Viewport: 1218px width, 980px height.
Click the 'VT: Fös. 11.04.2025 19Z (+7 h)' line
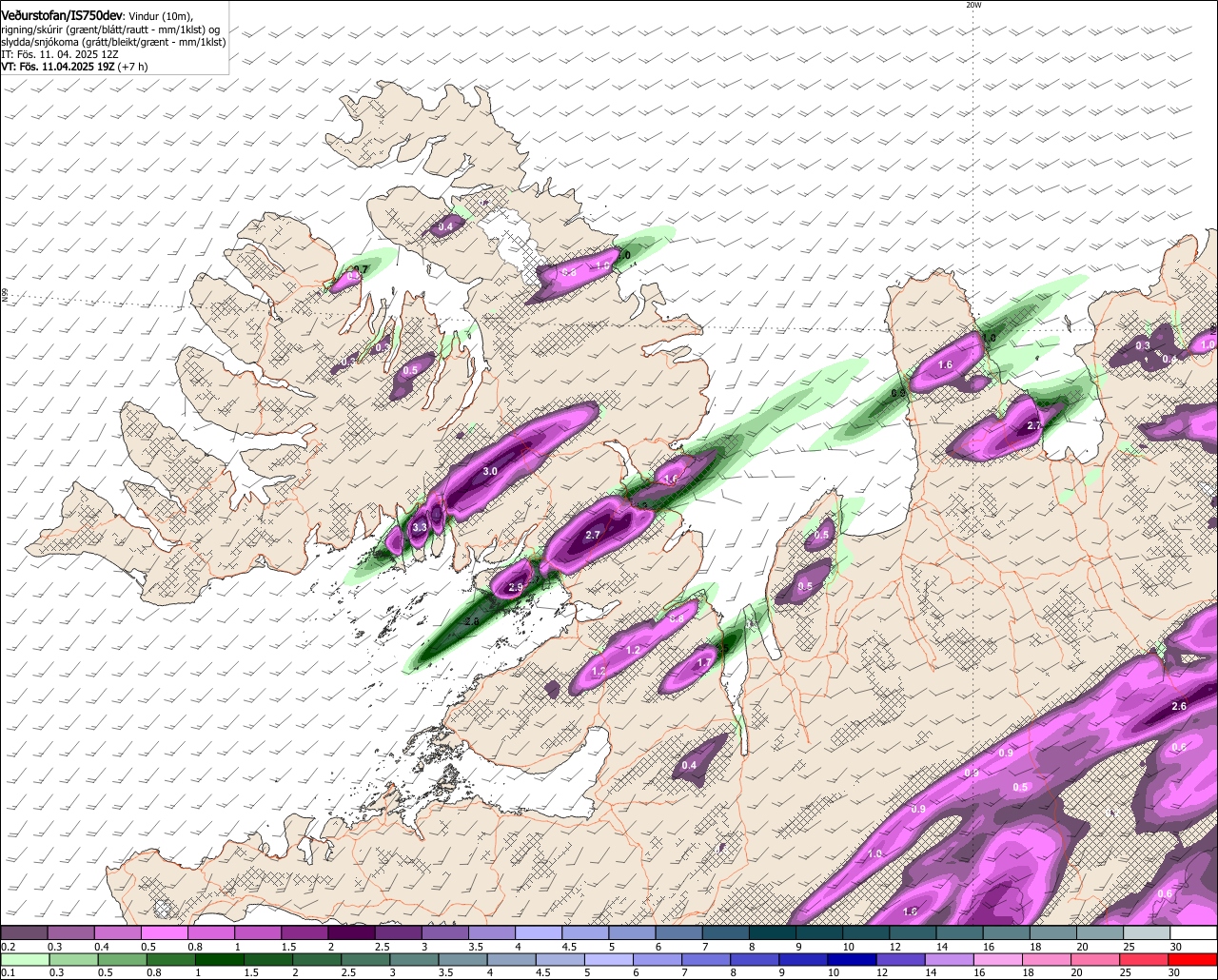click(x=74, y=67)
